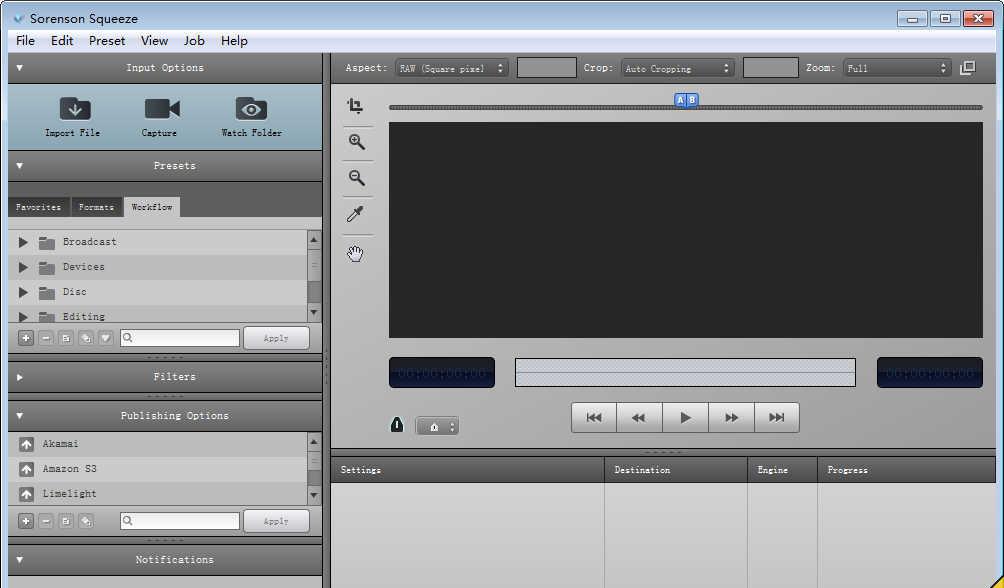Screen dimensions: 1004x588
Task: Click the Publishing Options search field
Action: click(180, 521)
